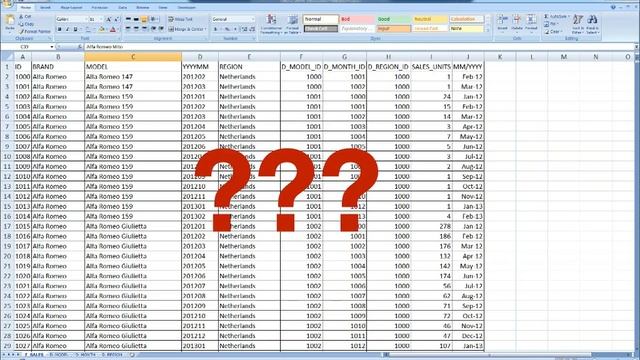640x360 pixels.
Task: Click the Font Color icon
Action: click(113, 29)
